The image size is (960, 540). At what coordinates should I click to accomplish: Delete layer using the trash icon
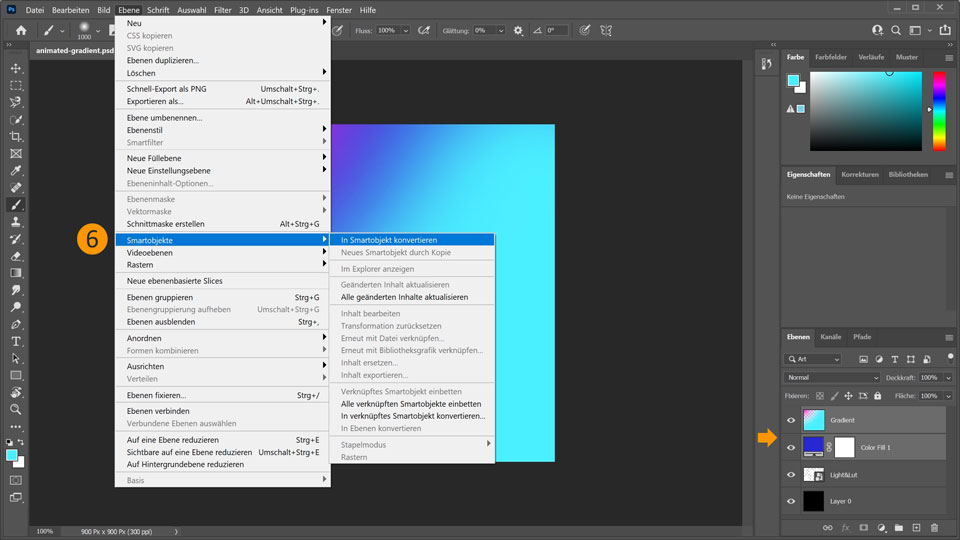click(934, 527)
